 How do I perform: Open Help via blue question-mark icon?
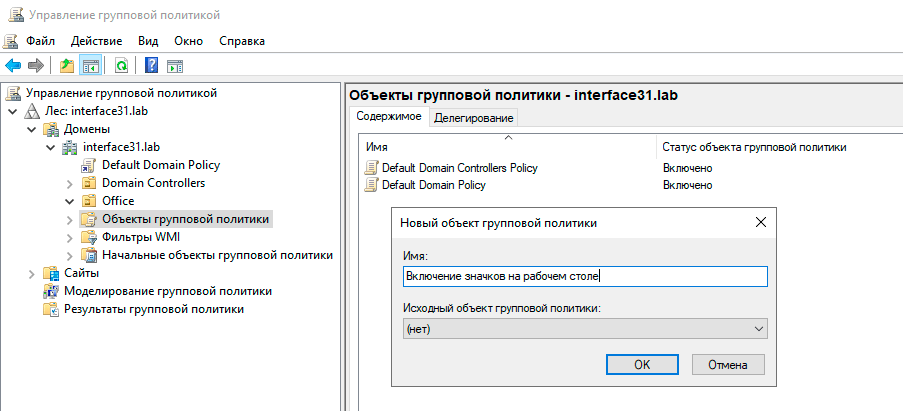(151, 66)
